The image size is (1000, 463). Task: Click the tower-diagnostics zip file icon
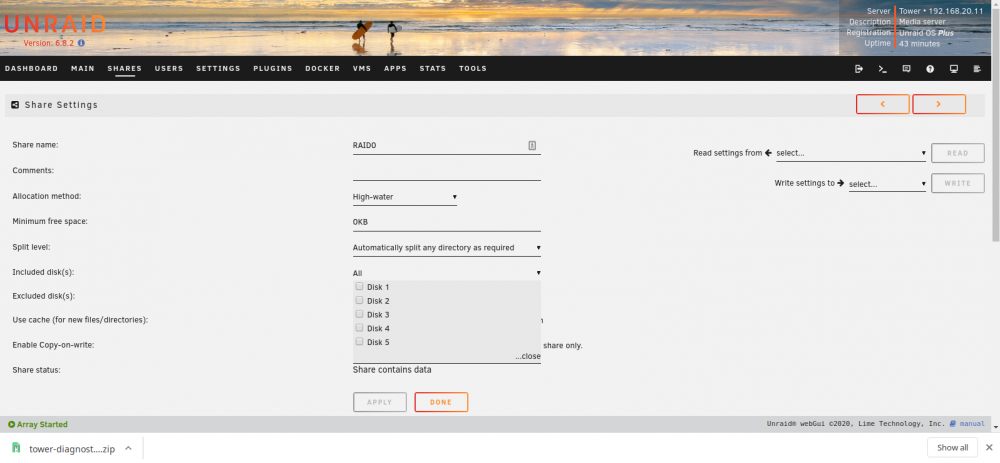pos(17,448)
